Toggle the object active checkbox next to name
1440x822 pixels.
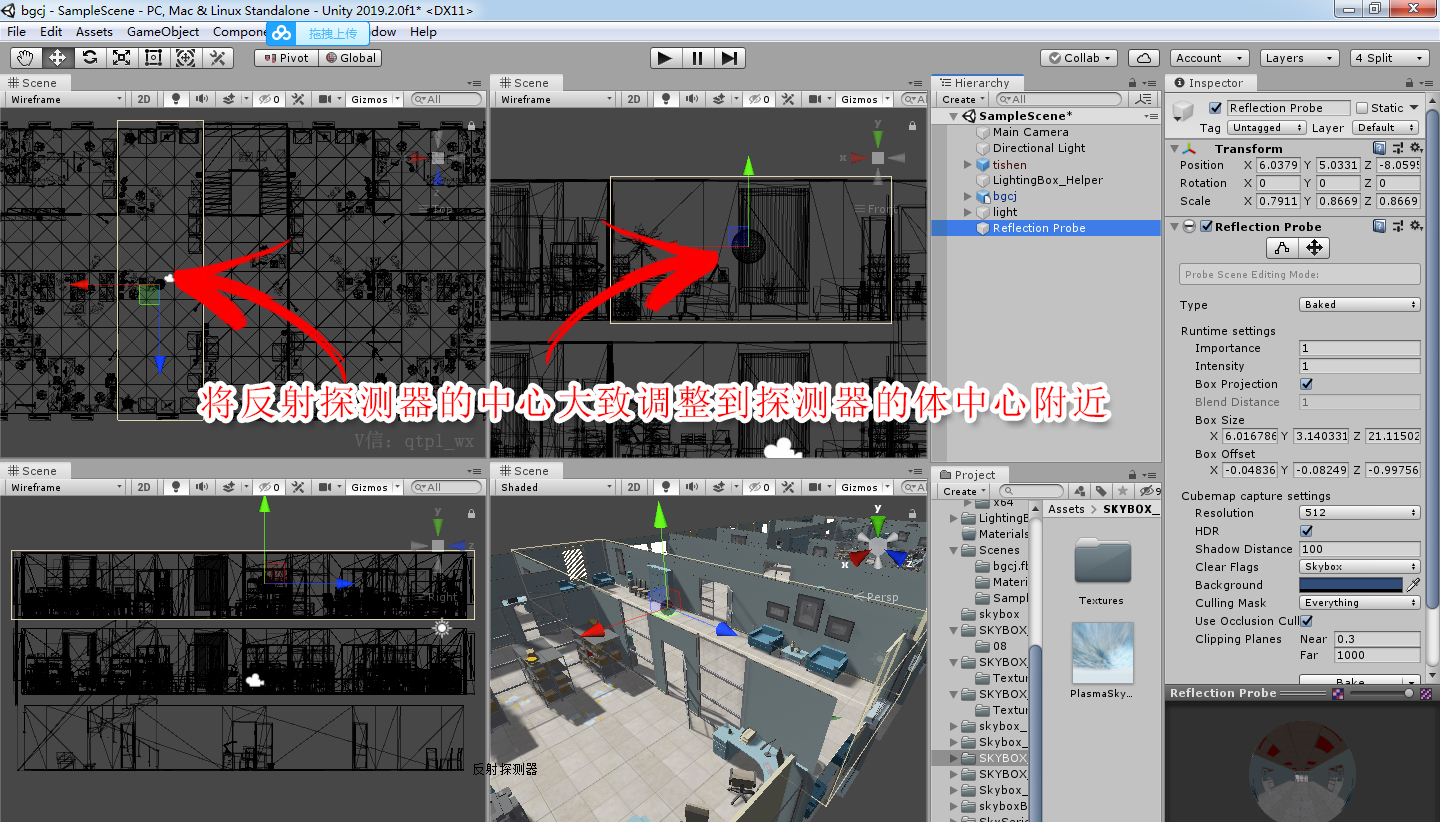pyautogui.click(x=1216, y=108)
